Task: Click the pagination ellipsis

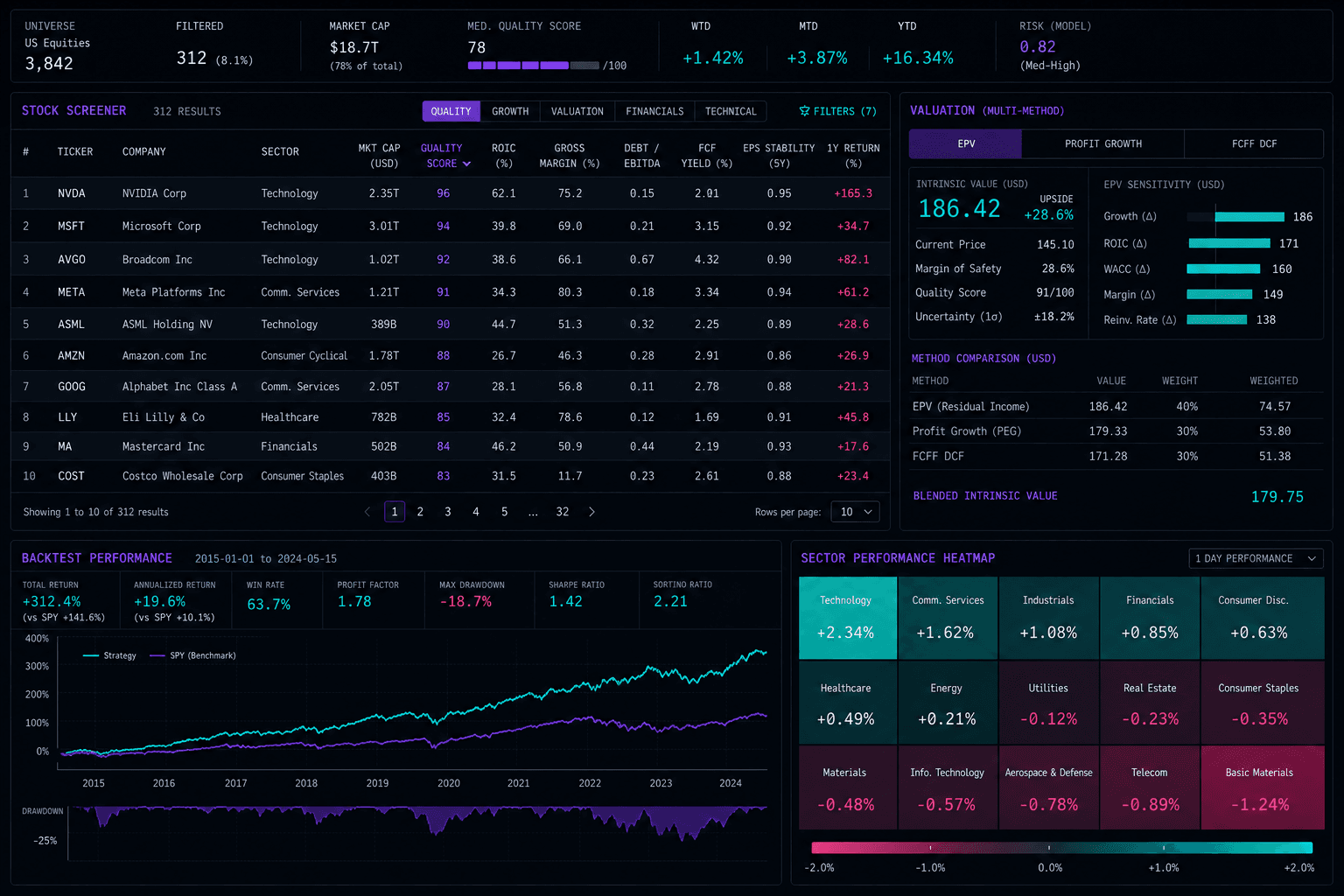Action: pyautogui.click(x=533, y=513)
